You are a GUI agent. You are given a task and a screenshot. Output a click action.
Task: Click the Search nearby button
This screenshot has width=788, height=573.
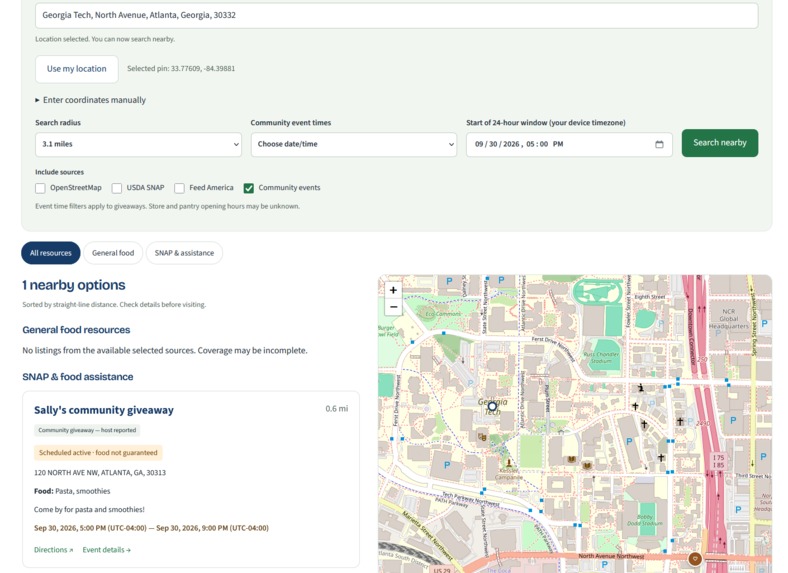(720, 143)
